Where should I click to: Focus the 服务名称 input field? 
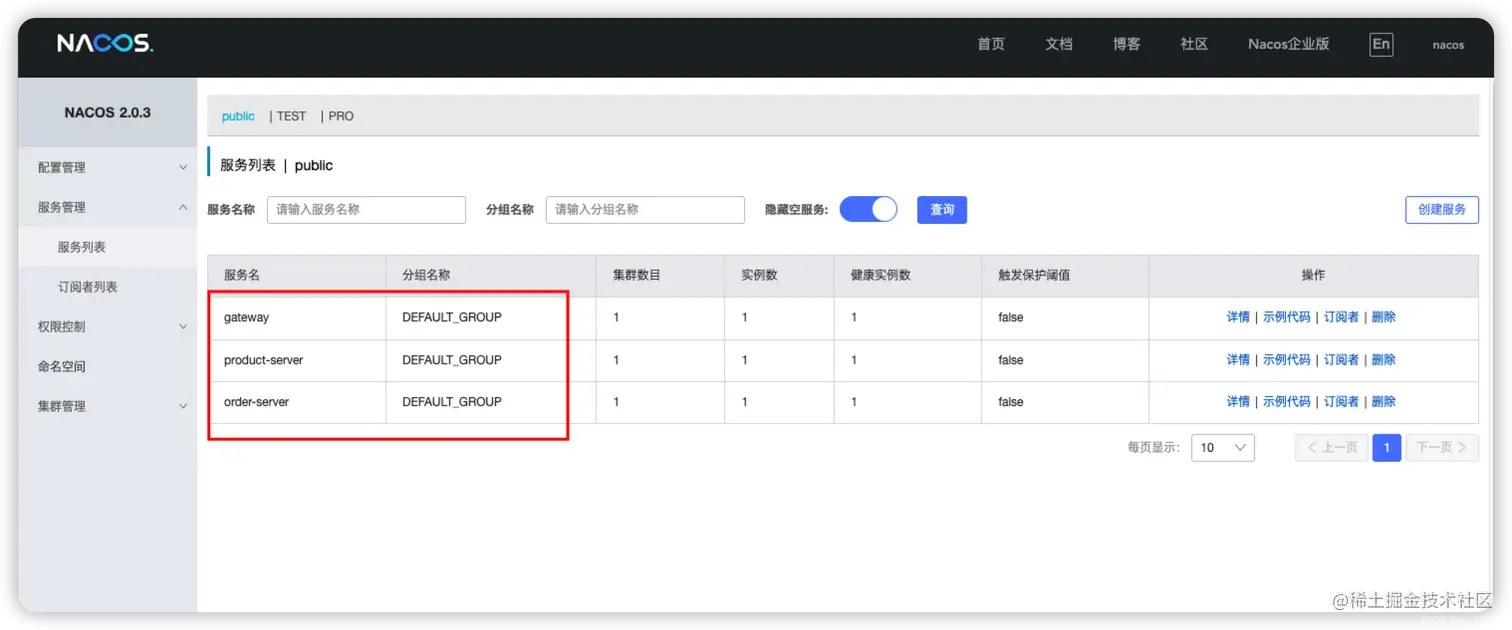(x=366, y=209)
